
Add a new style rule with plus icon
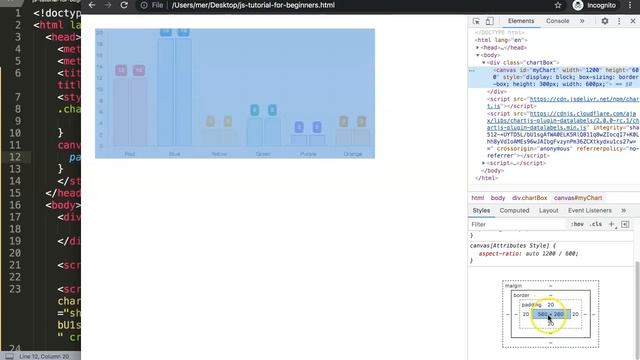click(x=612, y=224)
